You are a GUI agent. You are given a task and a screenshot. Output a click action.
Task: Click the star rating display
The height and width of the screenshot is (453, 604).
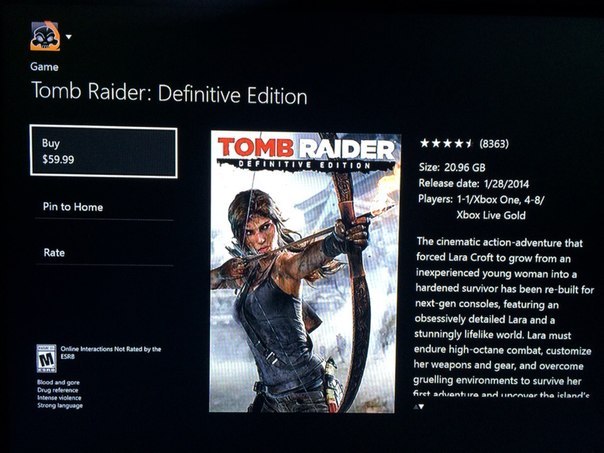[446, 143]
